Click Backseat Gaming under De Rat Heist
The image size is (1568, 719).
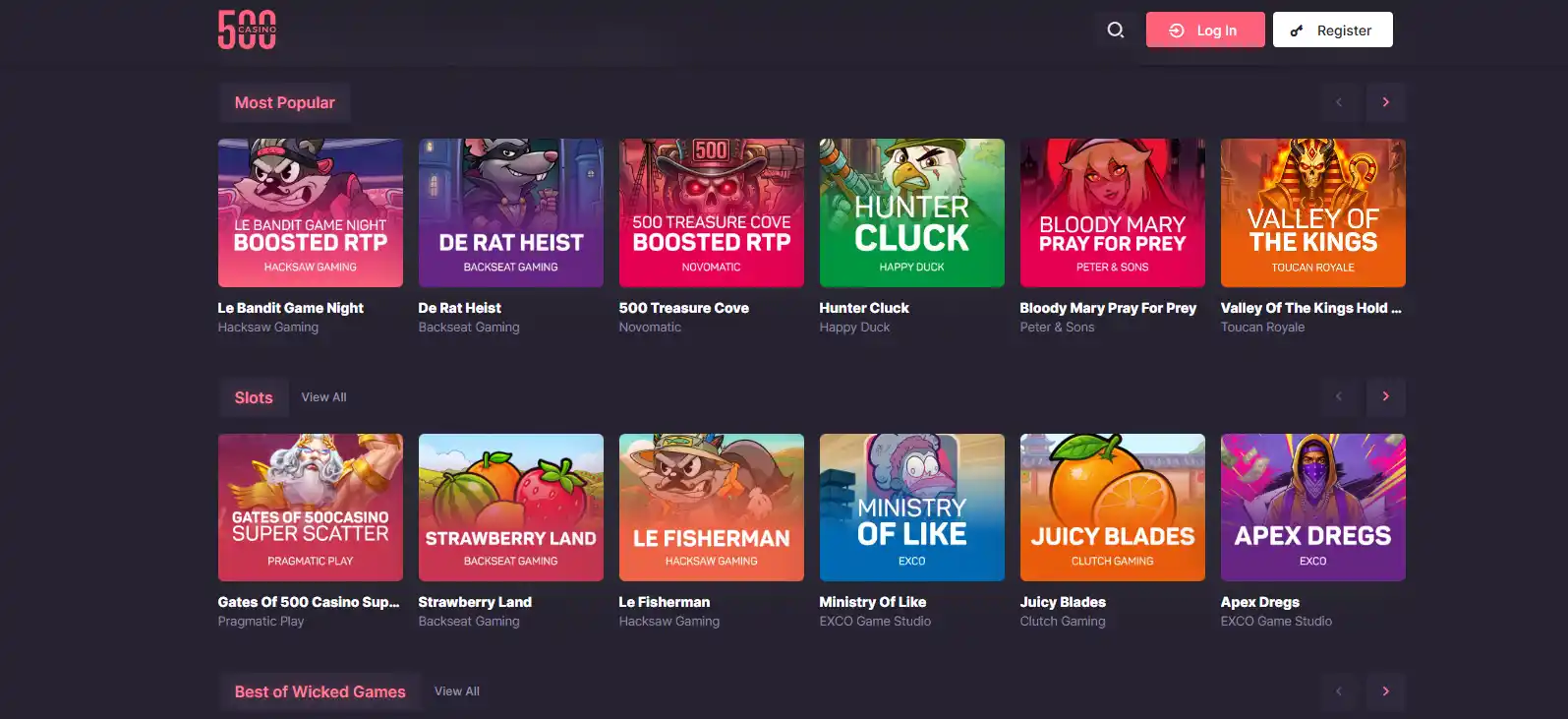click(469, 328)
